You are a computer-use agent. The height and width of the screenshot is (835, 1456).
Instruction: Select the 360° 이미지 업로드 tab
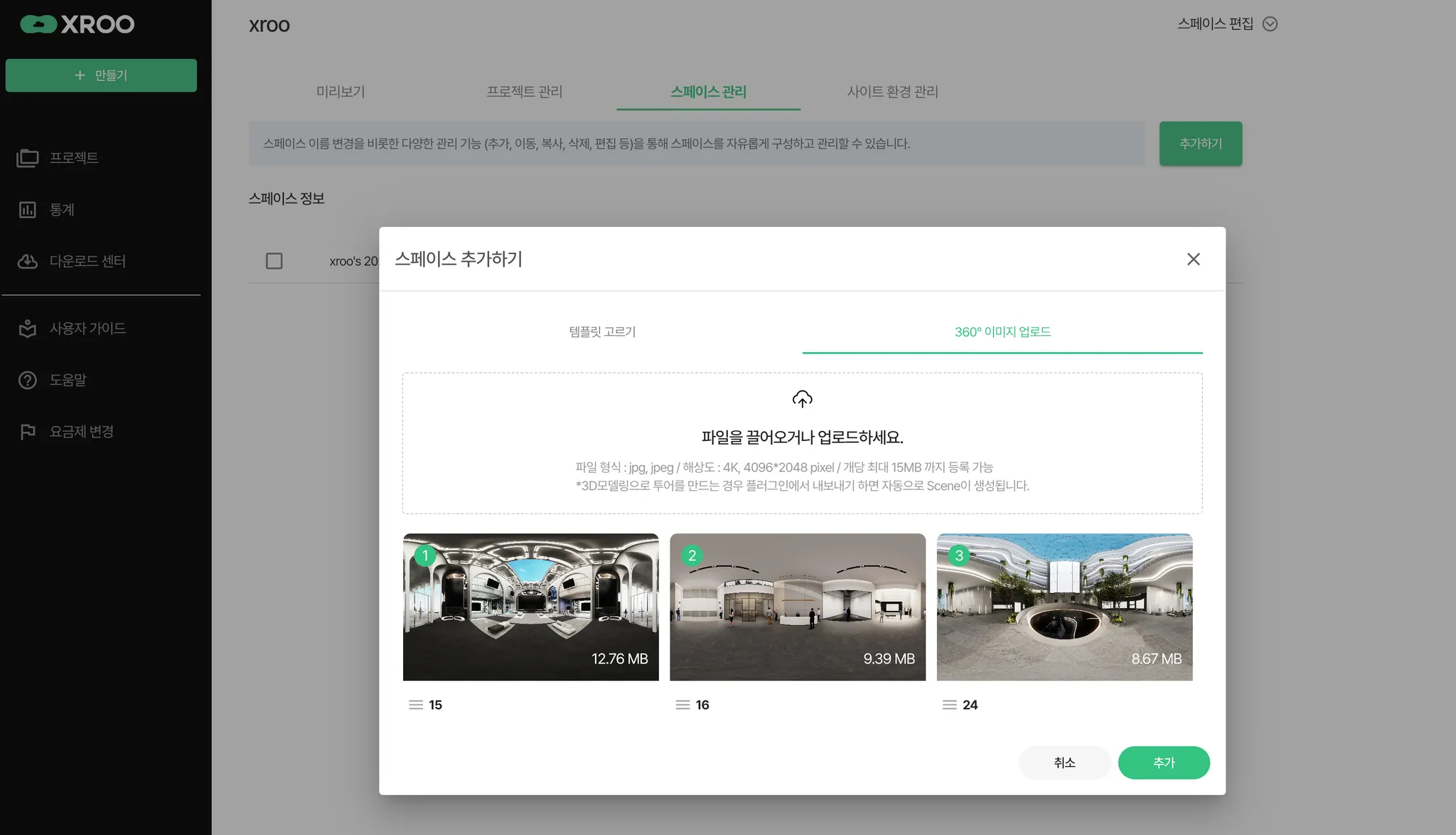coord(1002,331)
